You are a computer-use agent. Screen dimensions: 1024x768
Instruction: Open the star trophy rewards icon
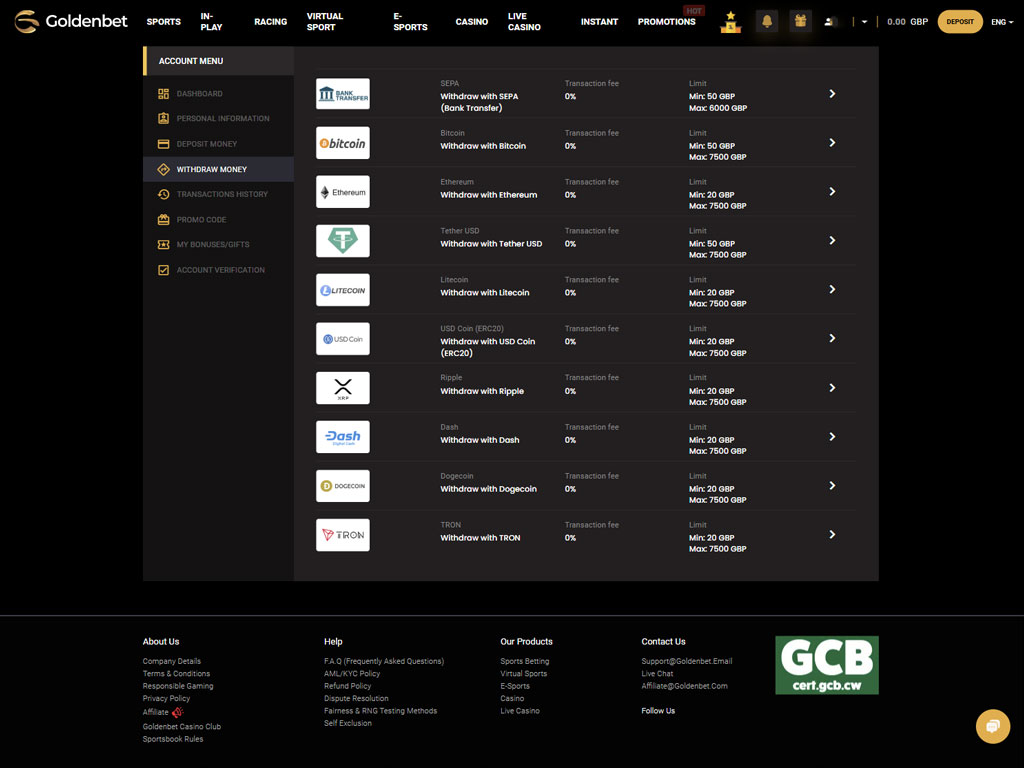(x=730, y=22)
